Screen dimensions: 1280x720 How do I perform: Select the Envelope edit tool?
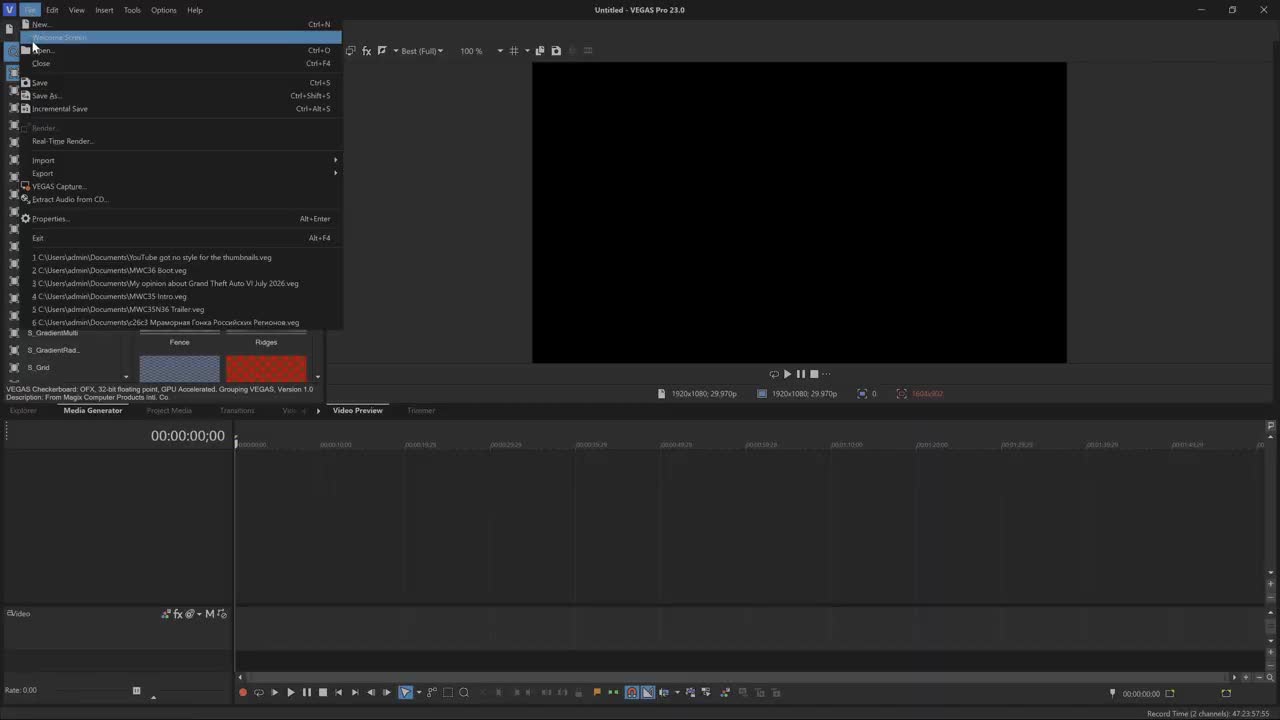[432, 692]
